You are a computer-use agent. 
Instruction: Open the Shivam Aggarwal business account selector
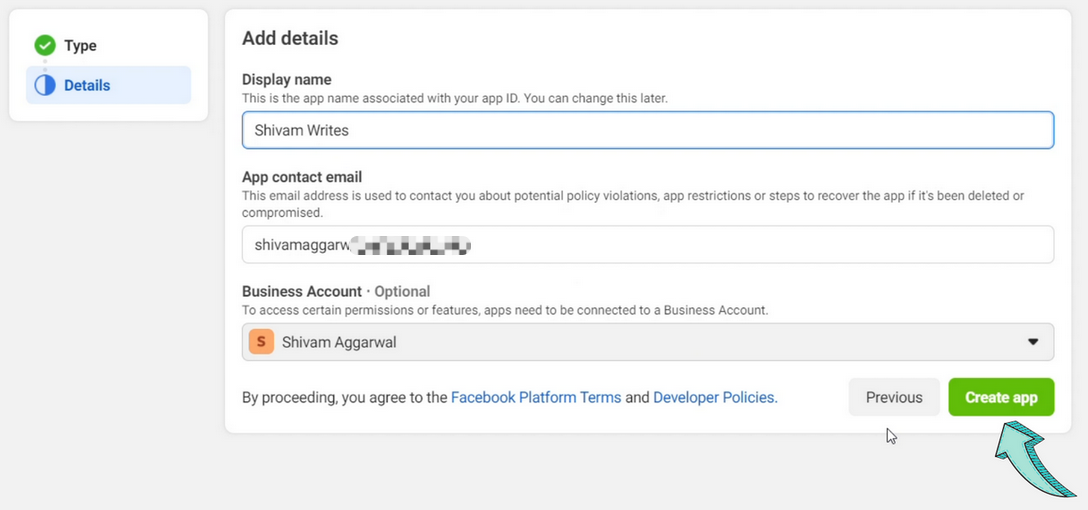pos(640,342)
